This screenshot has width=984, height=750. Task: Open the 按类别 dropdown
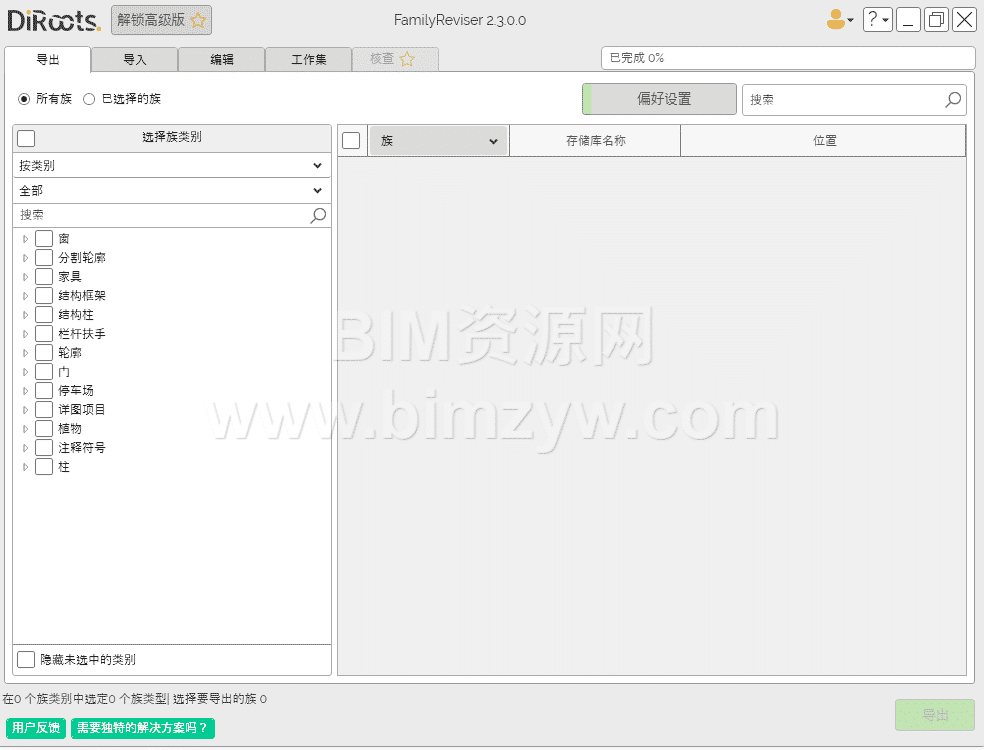[x=171, y=165]
